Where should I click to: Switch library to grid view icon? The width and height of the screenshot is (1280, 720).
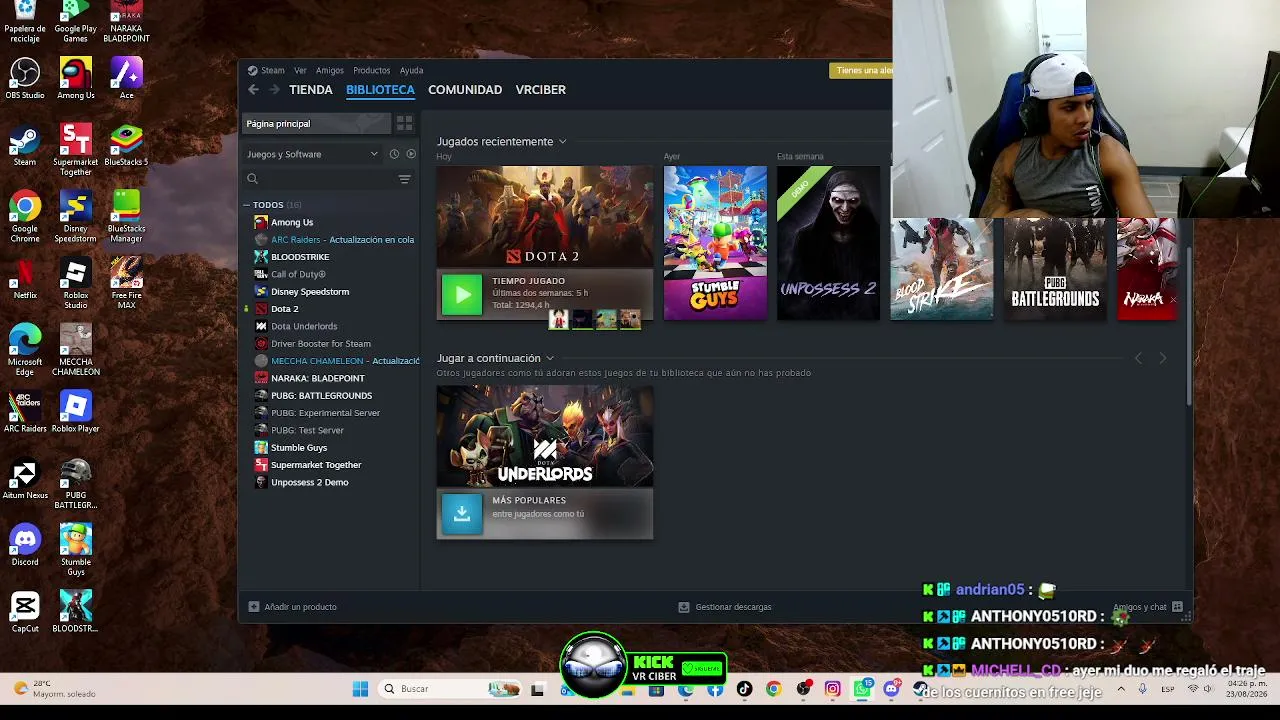pos(404,123)
